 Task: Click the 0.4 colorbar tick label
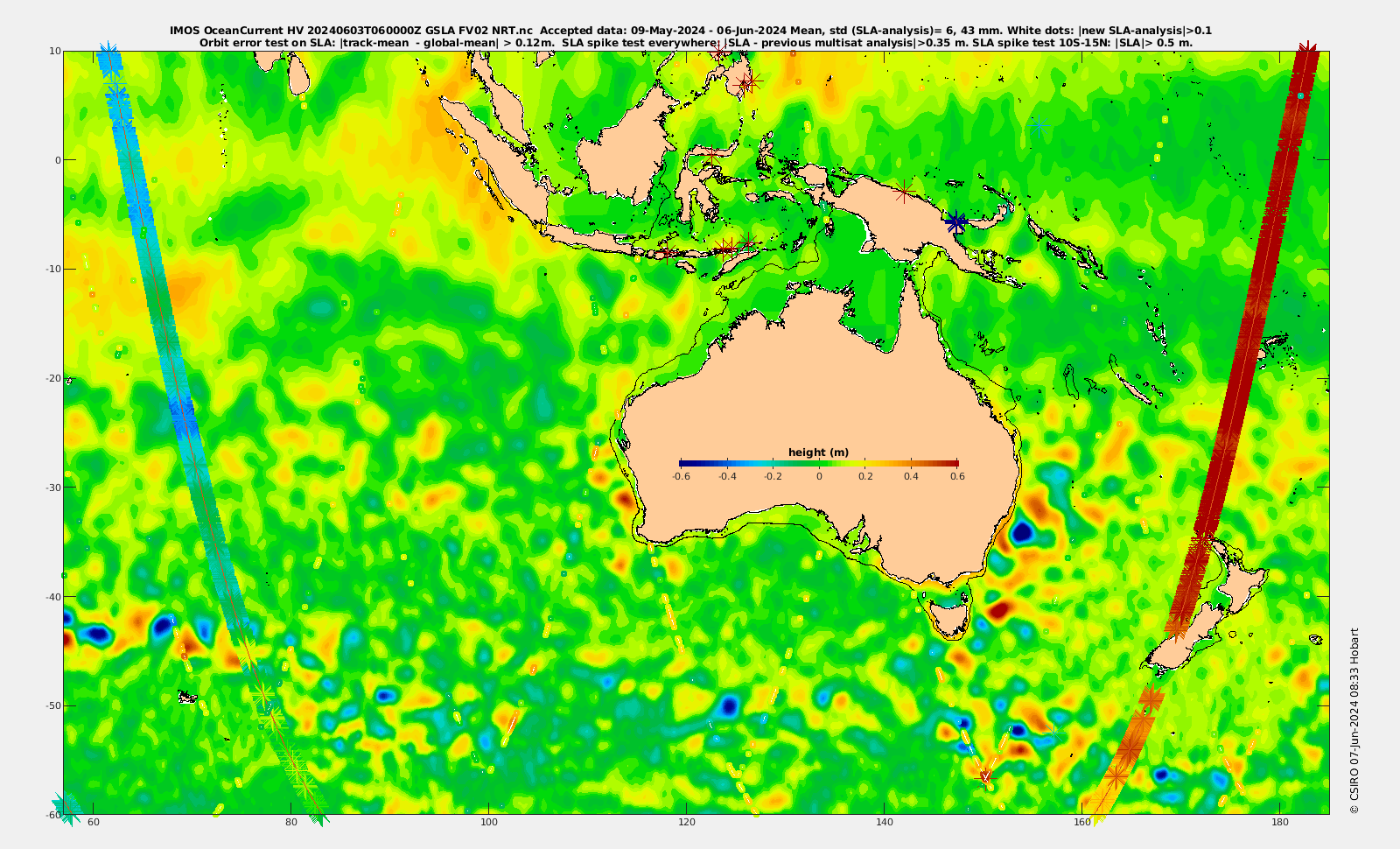click(x=911, y=476)
